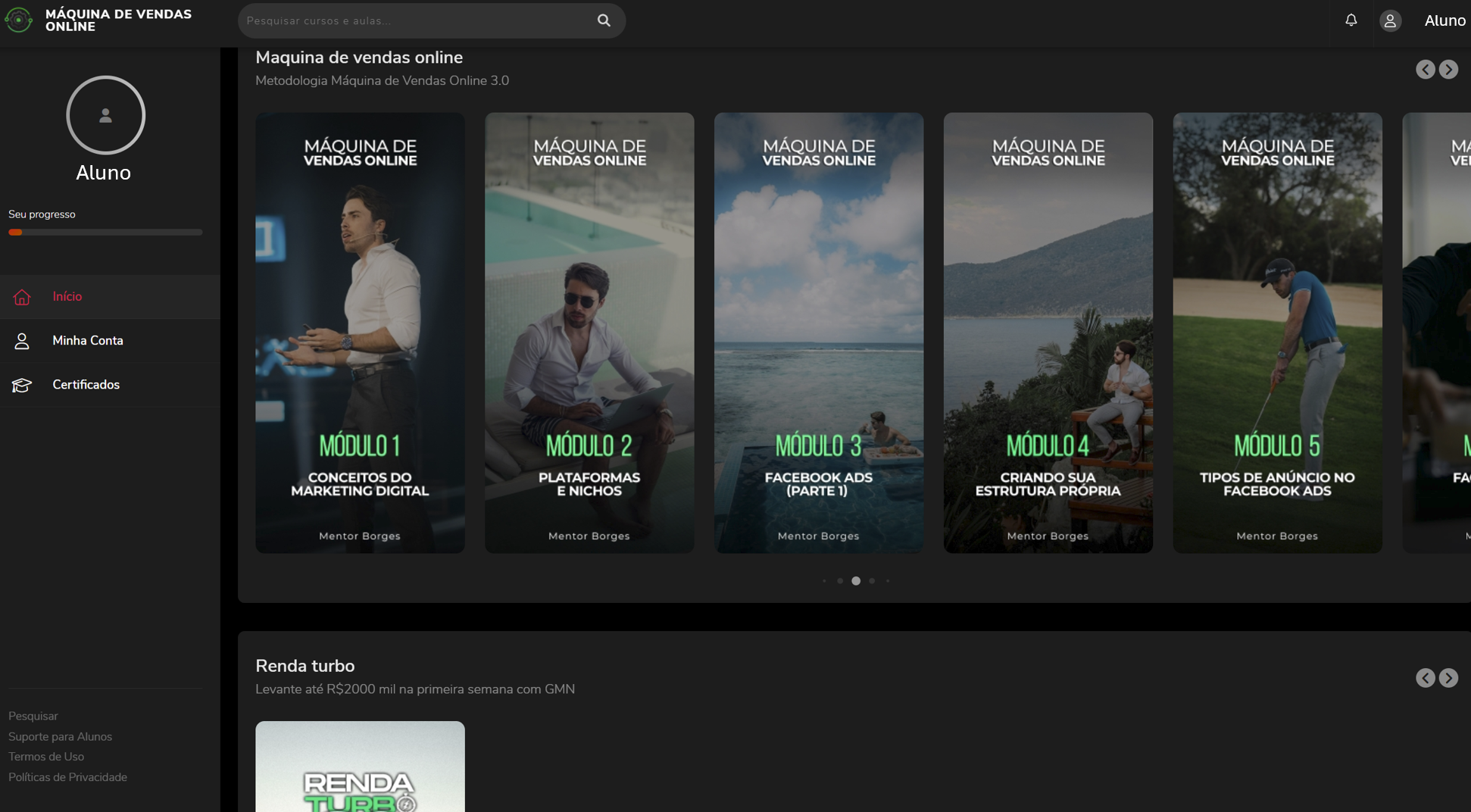Go to next slide in Maquina de vendas carousel

pos(1448,70)
